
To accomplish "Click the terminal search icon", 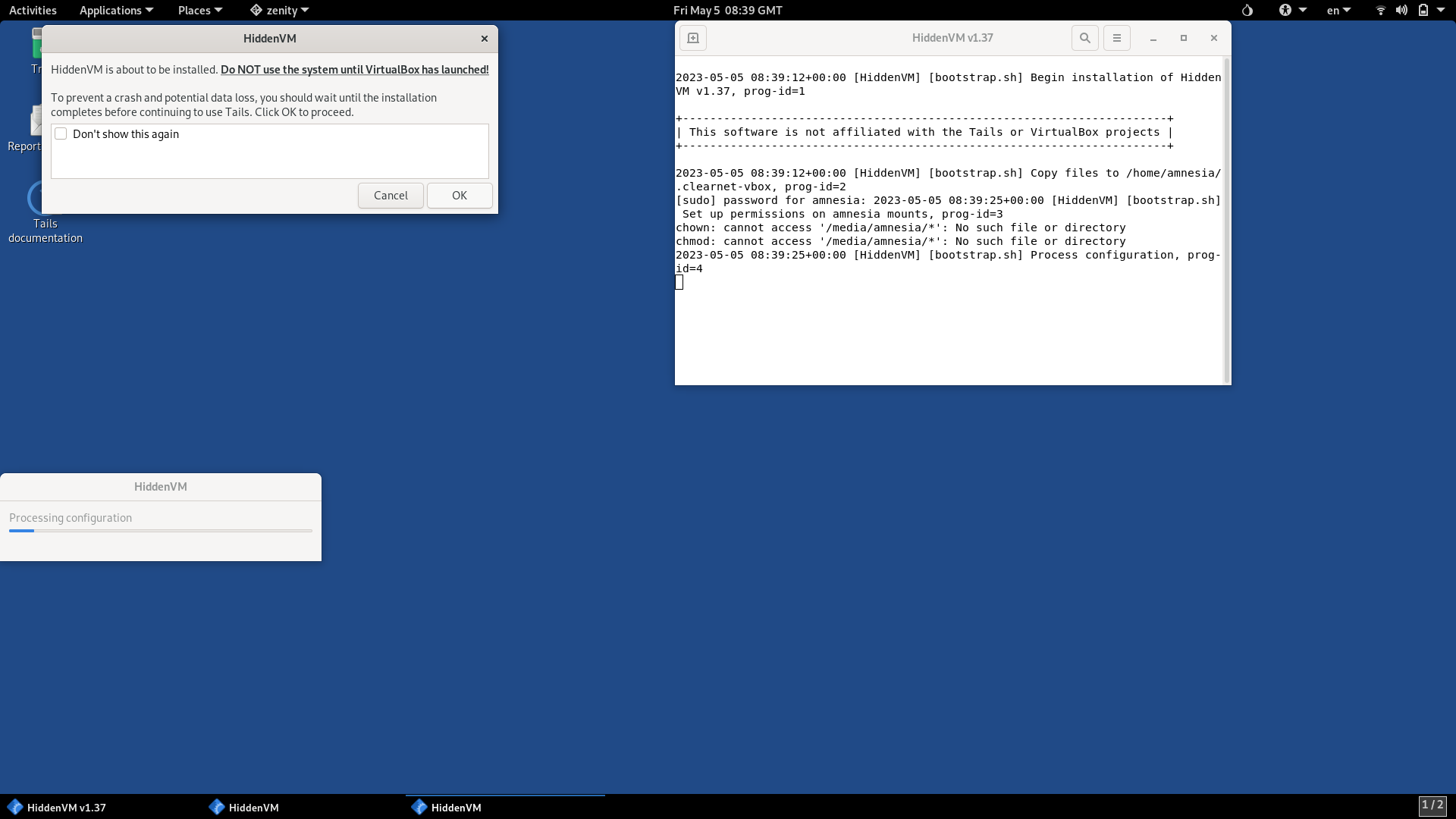I will 1084,38.
